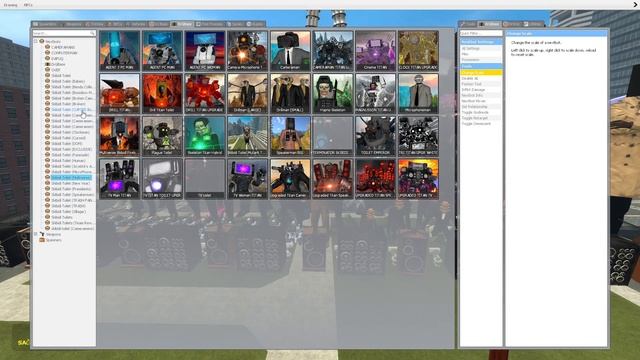Choose the Skeleton Titan Hybrid green thumbnail

click(x=204, y=136)
